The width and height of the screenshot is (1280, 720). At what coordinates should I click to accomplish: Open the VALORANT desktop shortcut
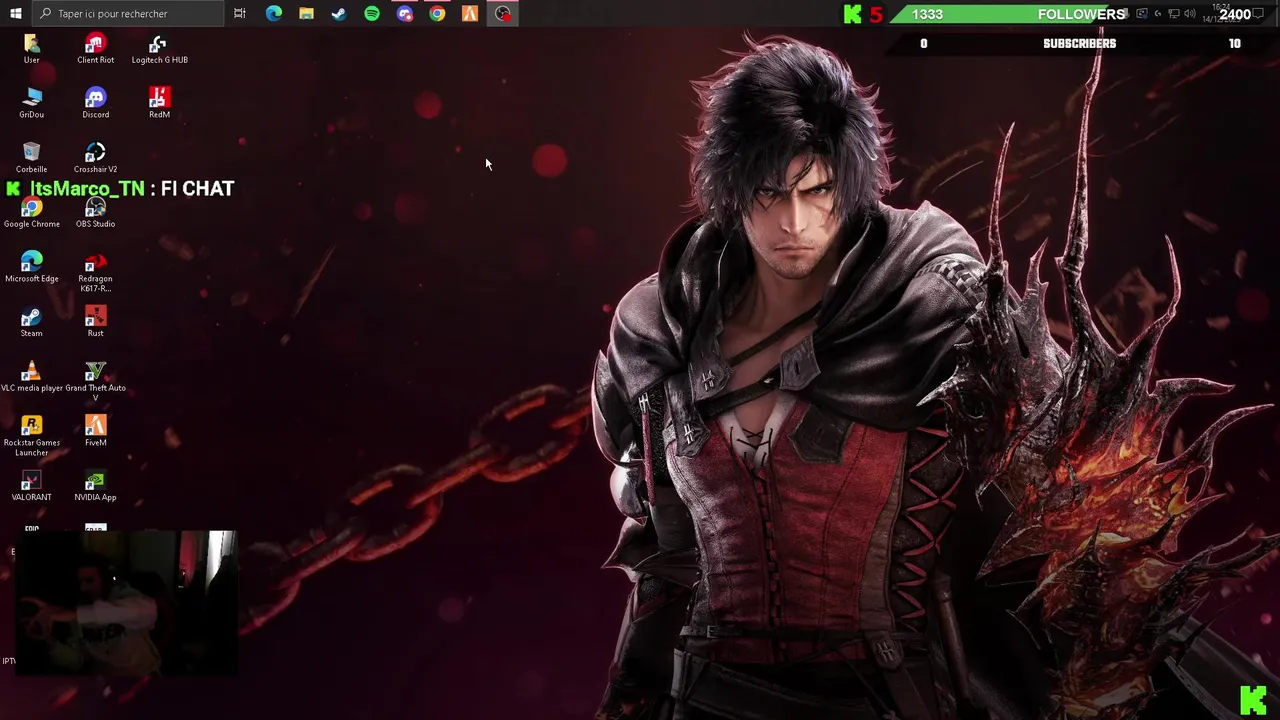click(31, 486)
